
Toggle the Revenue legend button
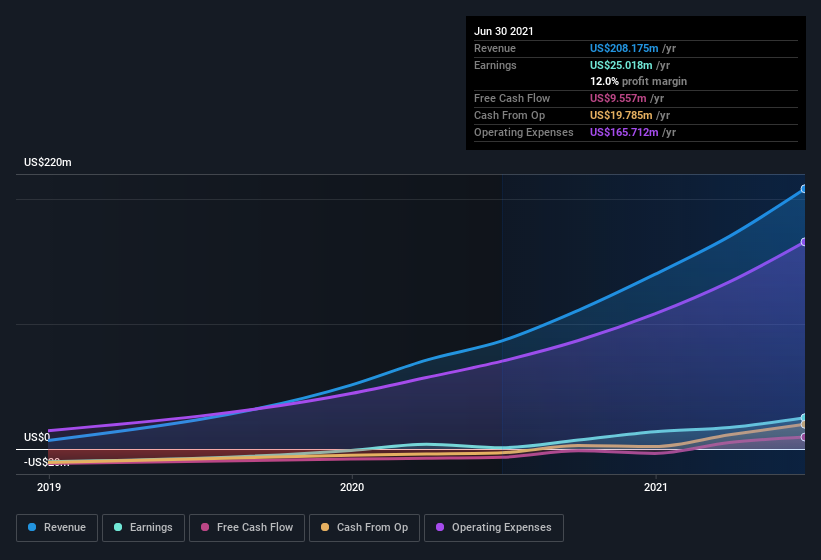(x=57, y=528)
